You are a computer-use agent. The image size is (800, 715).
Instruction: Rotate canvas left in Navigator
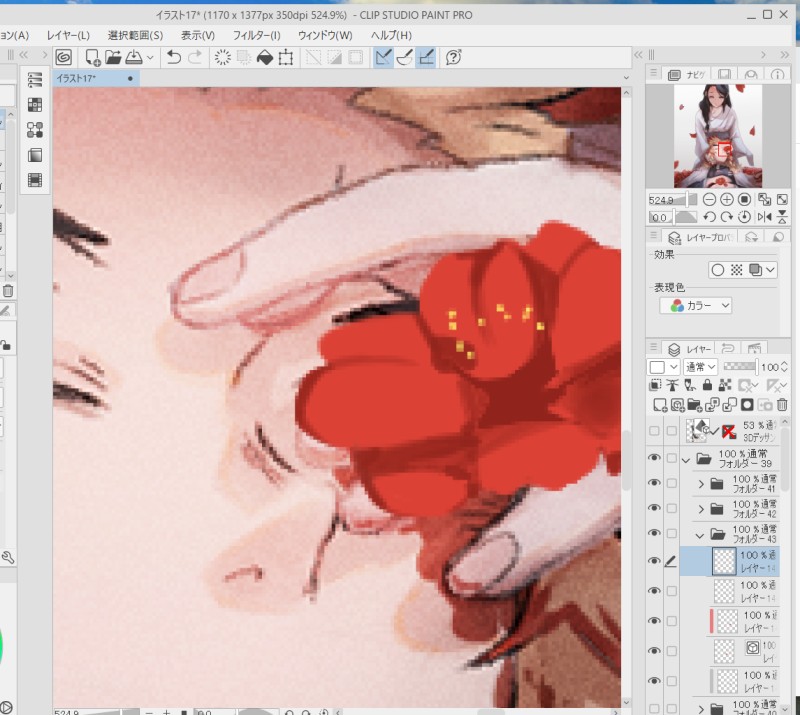(709, 217)
